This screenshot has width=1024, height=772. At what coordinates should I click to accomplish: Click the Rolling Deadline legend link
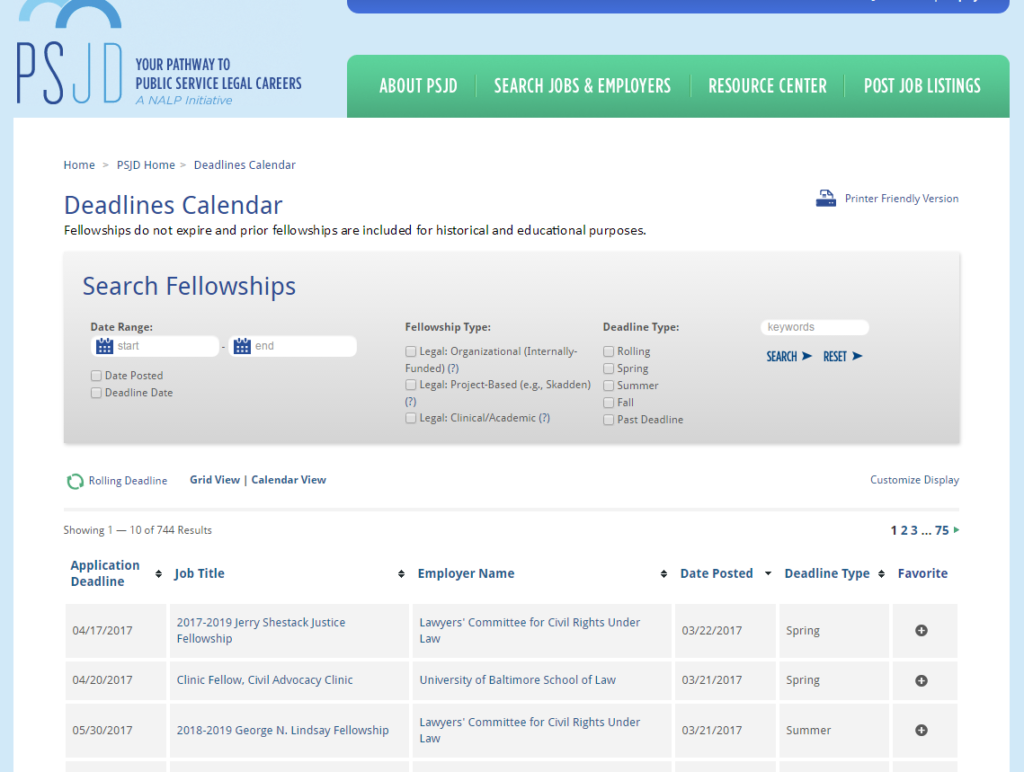click(127, 481)
